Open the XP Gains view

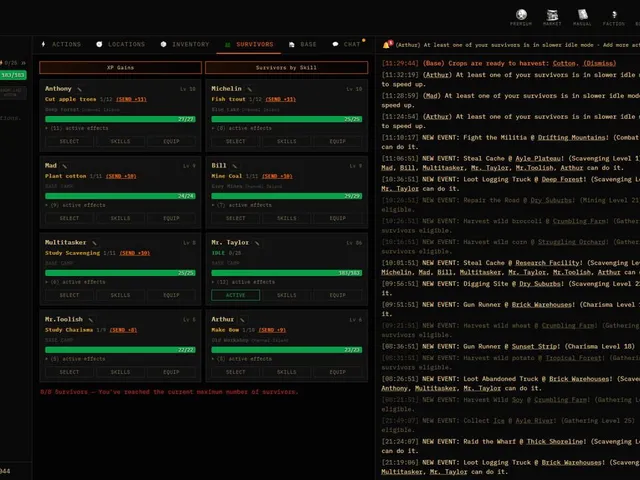[120, 67]
